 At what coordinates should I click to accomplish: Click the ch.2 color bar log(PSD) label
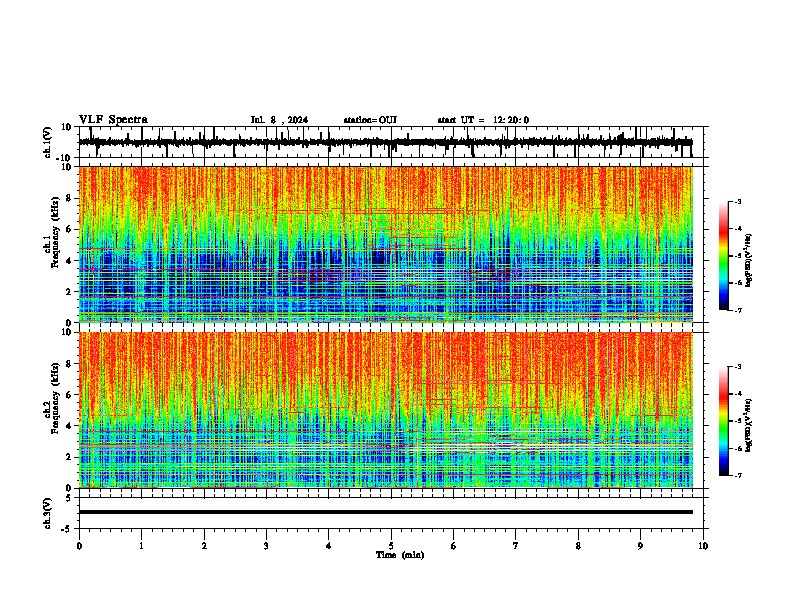click(x=748, y=425)
